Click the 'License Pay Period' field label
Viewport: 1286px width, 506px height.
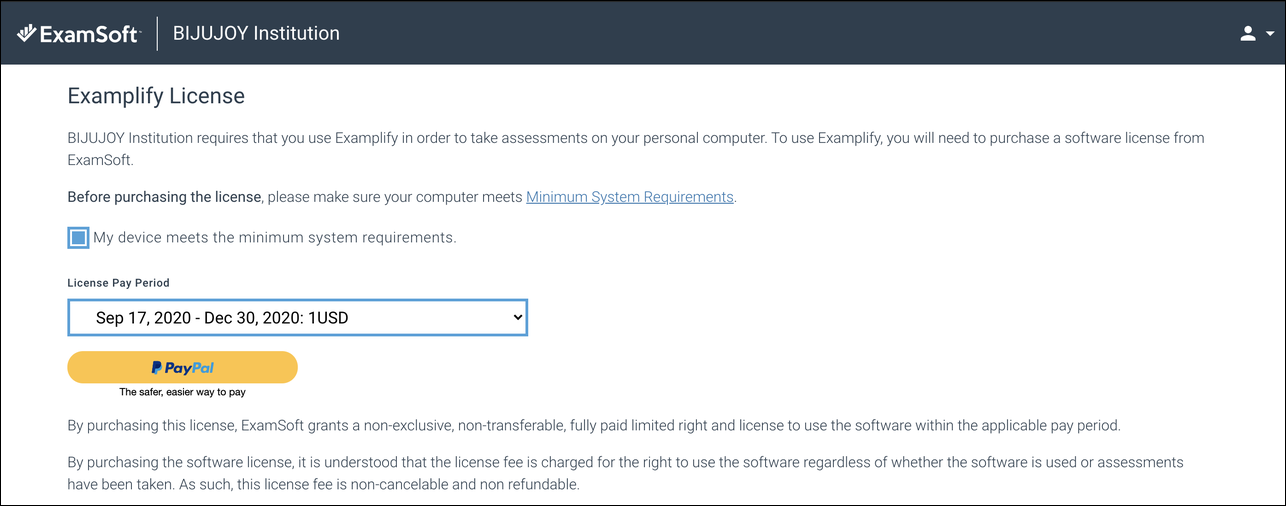click(119, 283)
